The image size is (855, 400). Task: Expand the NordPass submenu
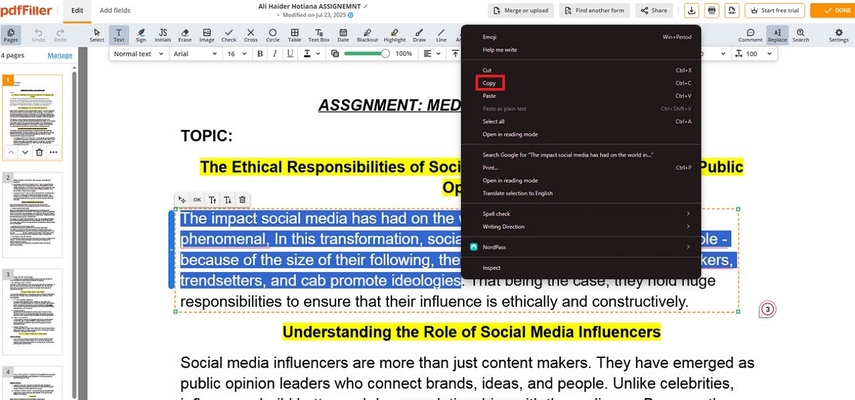coord(581,247)
